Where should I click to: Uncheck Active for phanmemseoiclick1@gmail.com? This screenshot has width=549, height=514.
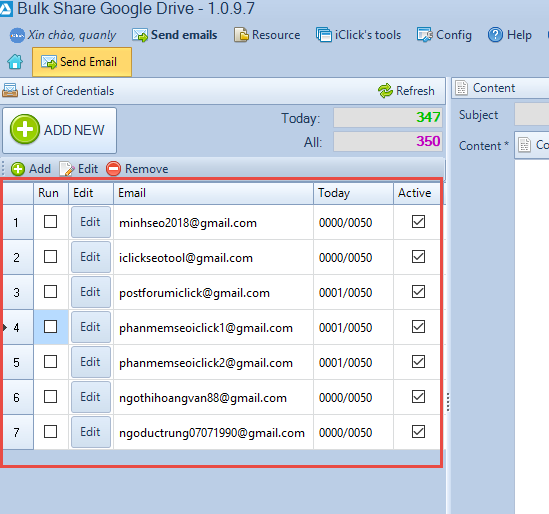[x=418, y=327]
